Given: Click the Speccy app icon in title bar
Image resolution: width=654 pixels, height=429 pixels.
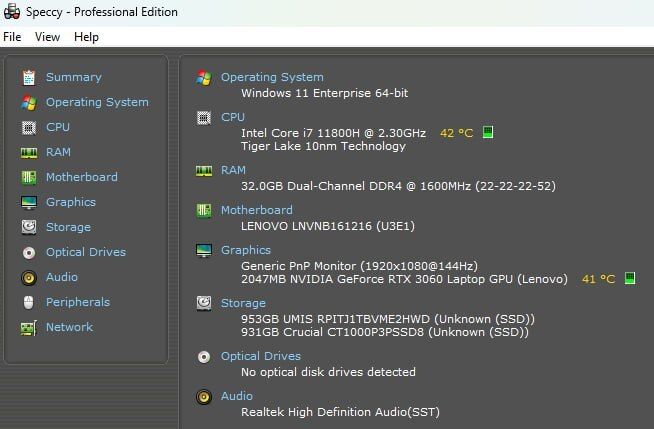Looking at the screenshot, I should [x=12, y=12].
